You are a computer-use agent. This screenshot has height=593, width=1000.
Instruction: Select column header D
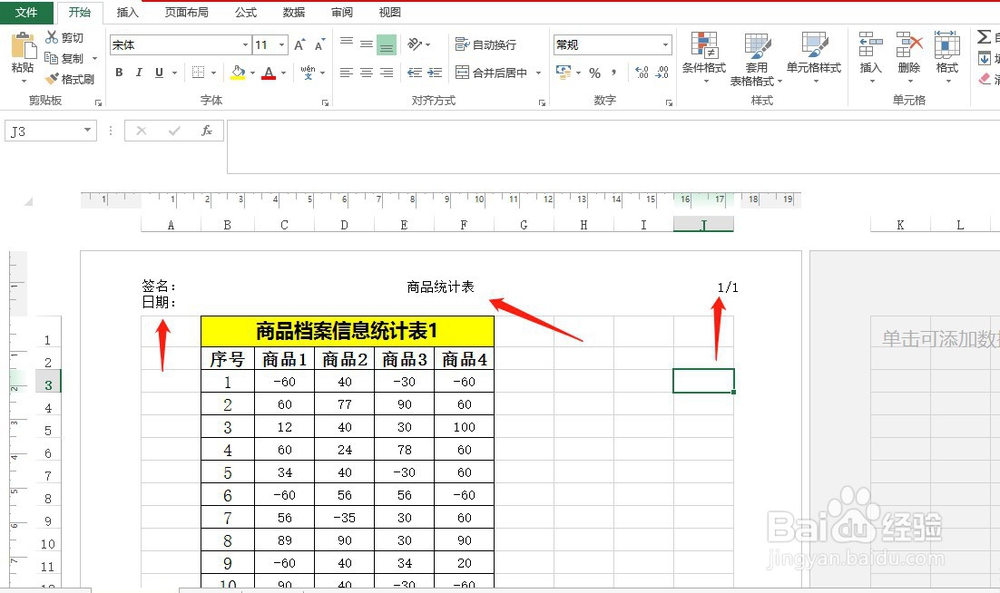344,224
